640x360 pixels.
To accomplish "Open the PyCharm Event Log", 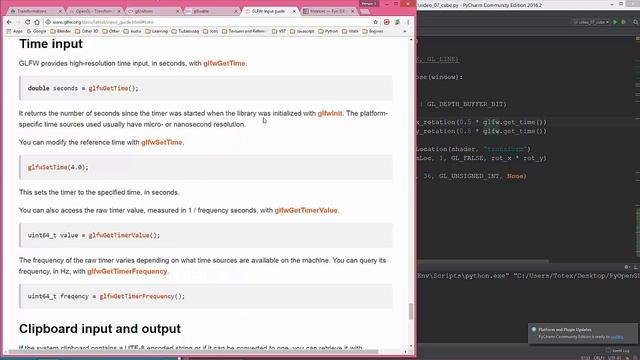I will (x=618, y=351).
